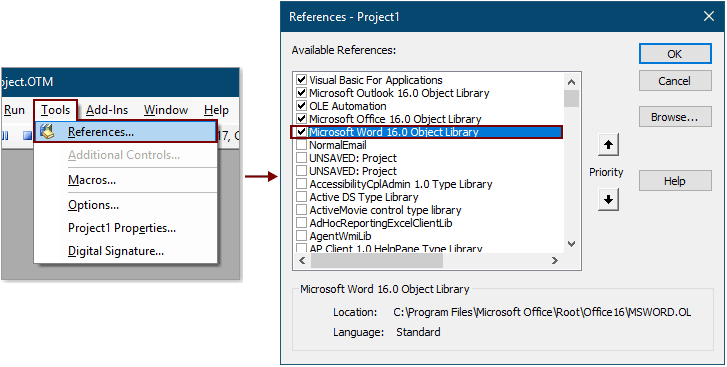Confirm with the OK button
The width and height of the screenshot is (727, 367).
tap(675, 54)
